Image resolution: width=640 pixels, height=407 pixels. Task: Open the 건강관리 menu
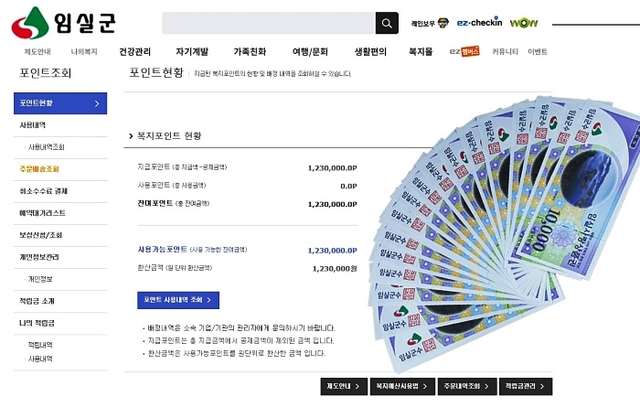click(134, 51)
